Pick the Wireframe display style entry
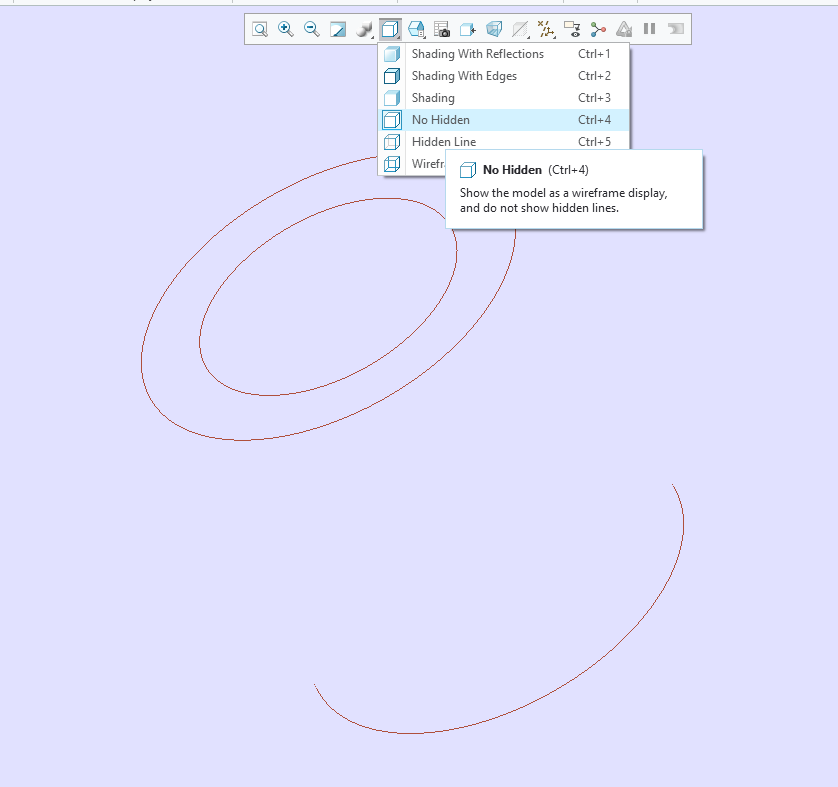Image resolution: width=838 pixels, height=787 pixels. pos(413,163)
